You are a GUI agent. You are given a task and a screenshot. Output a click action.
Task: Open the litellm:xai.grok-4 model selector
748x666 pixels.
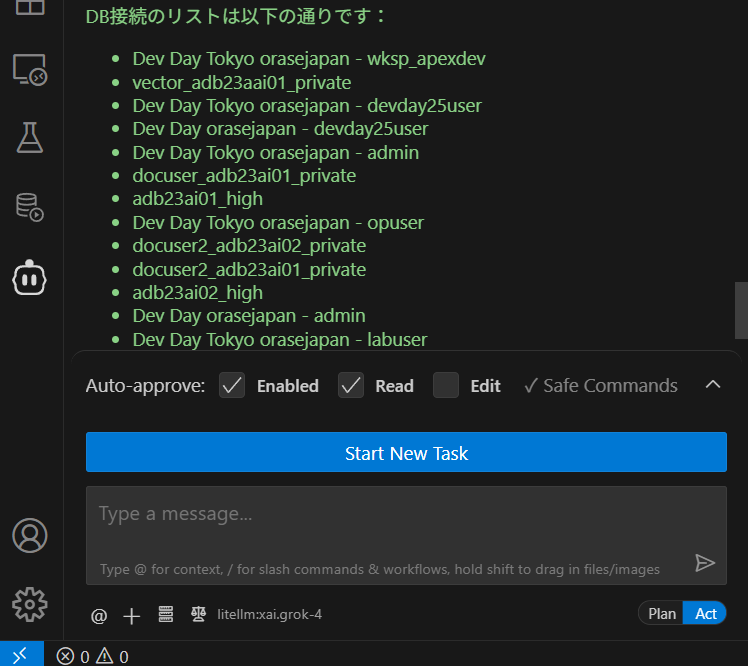(x=269, y=614)
